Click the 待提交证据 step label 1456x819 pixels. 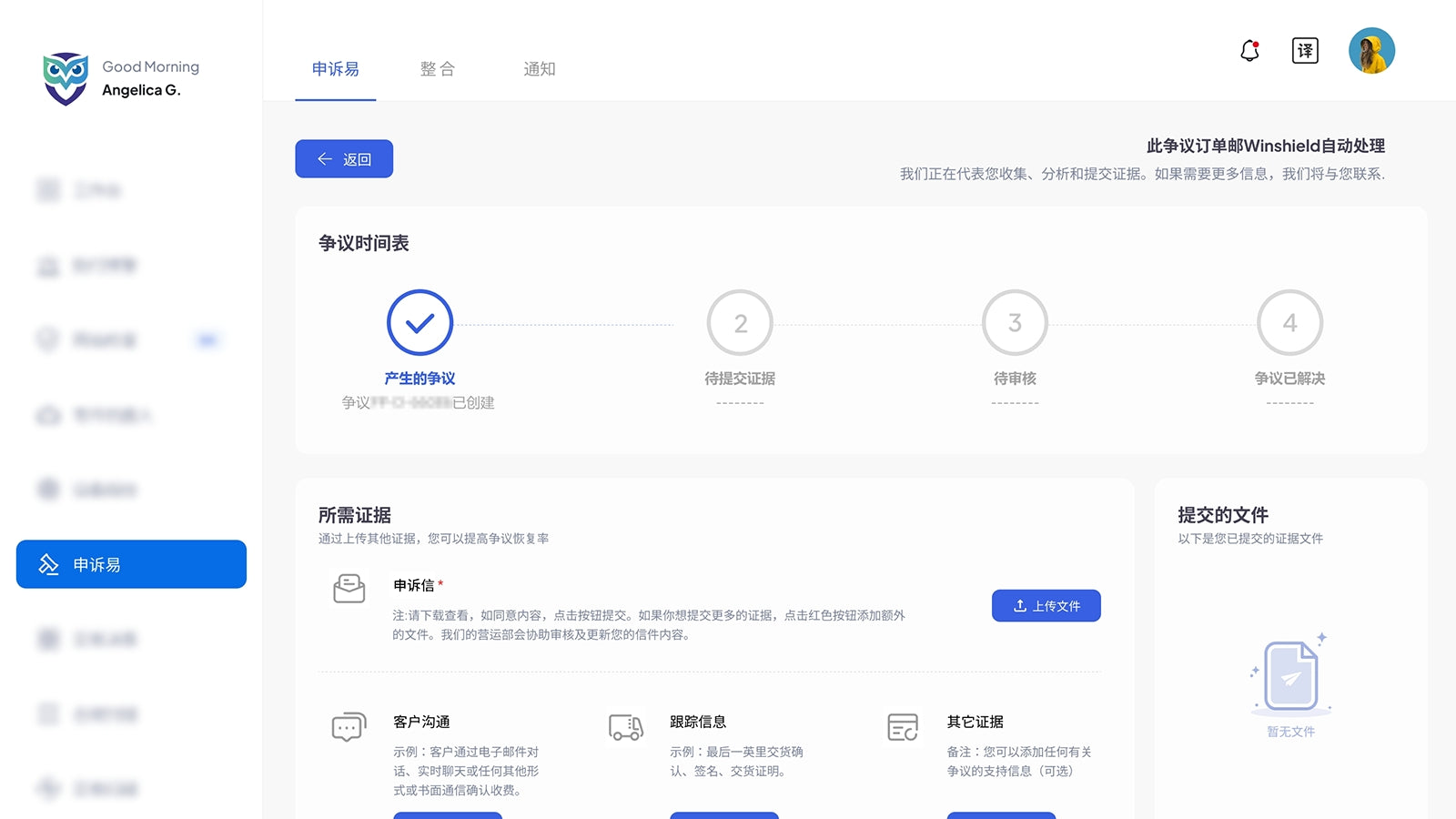coord(740,379)
